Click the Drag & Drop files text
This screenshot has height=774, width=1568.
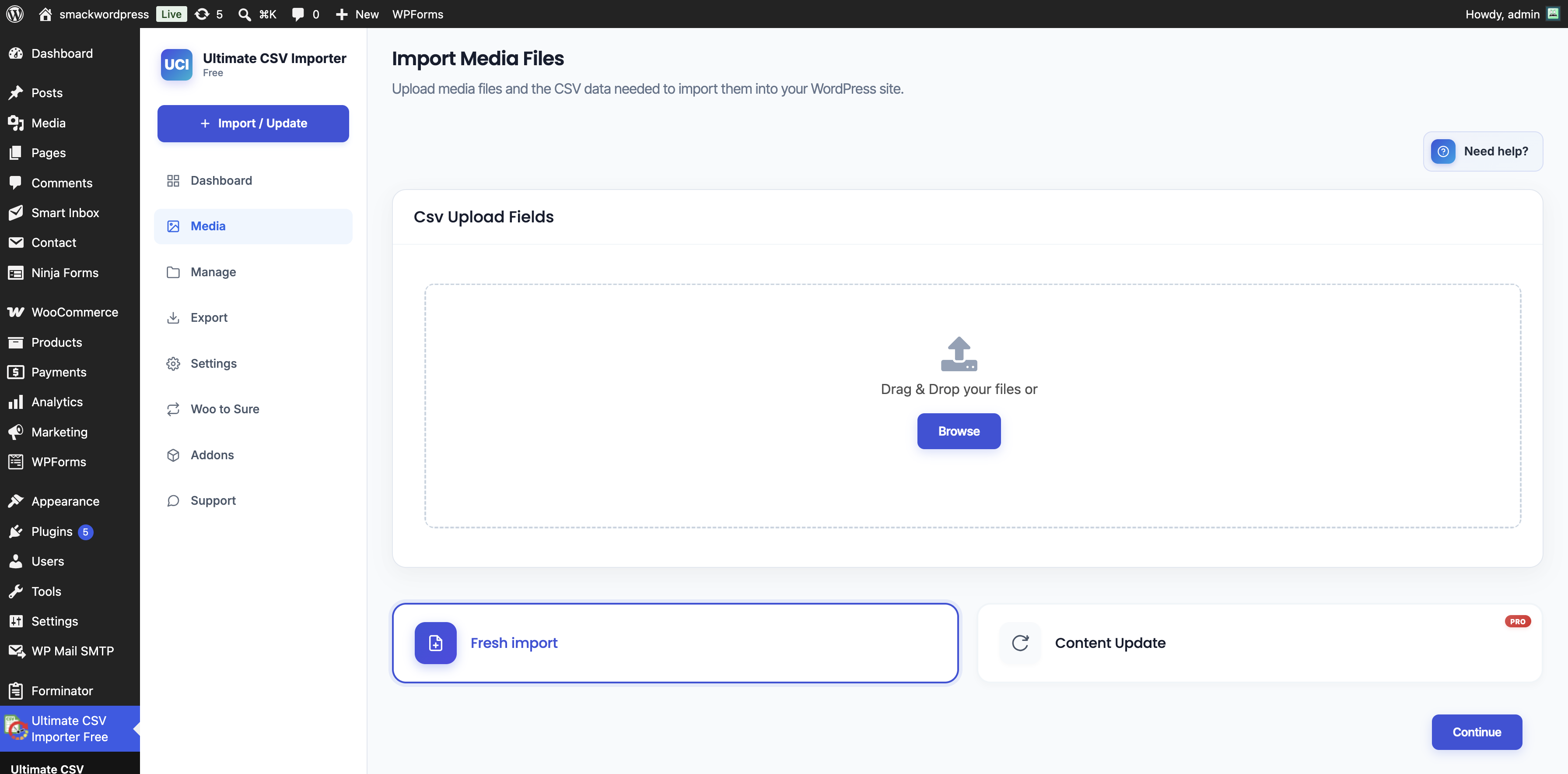(959, 389)
